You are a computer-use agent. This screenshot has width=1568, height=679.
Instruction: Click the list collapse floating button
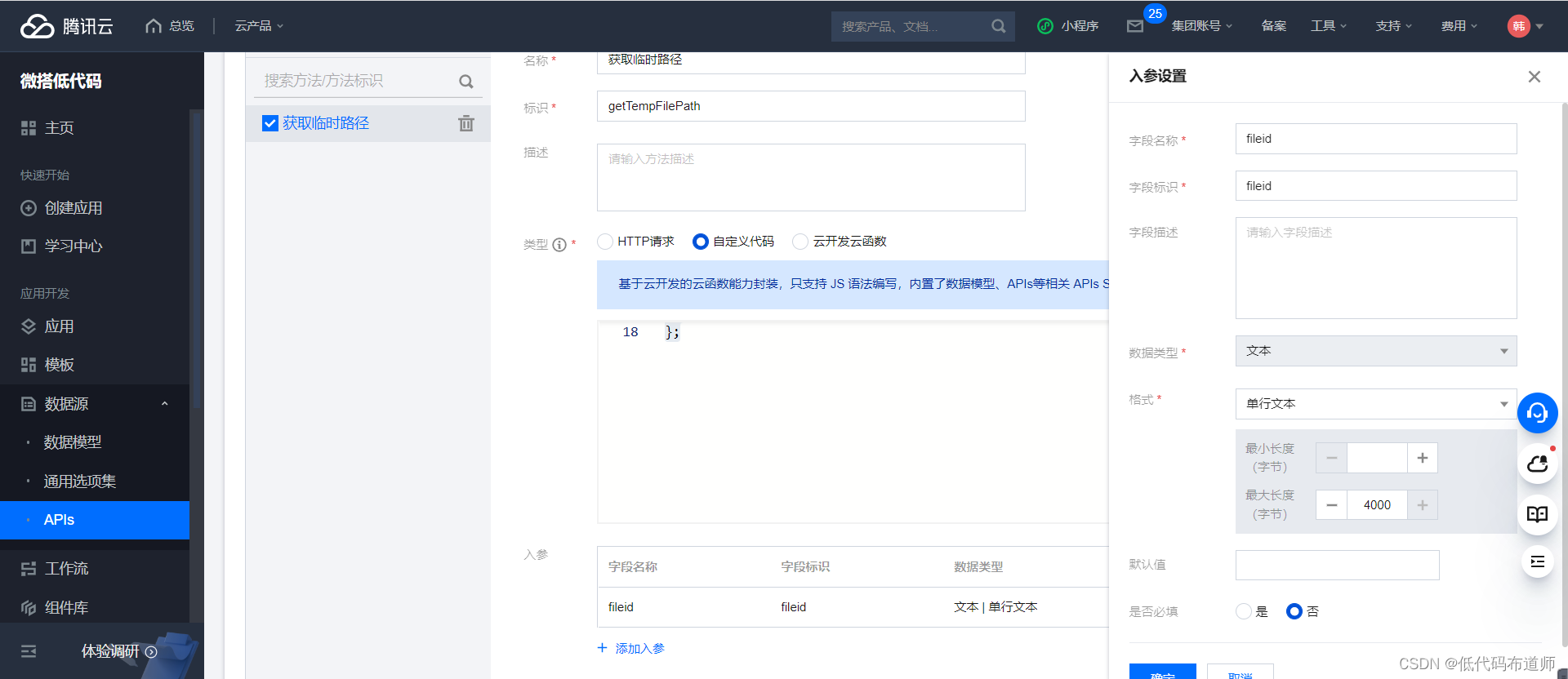(x=1538, y=561)
